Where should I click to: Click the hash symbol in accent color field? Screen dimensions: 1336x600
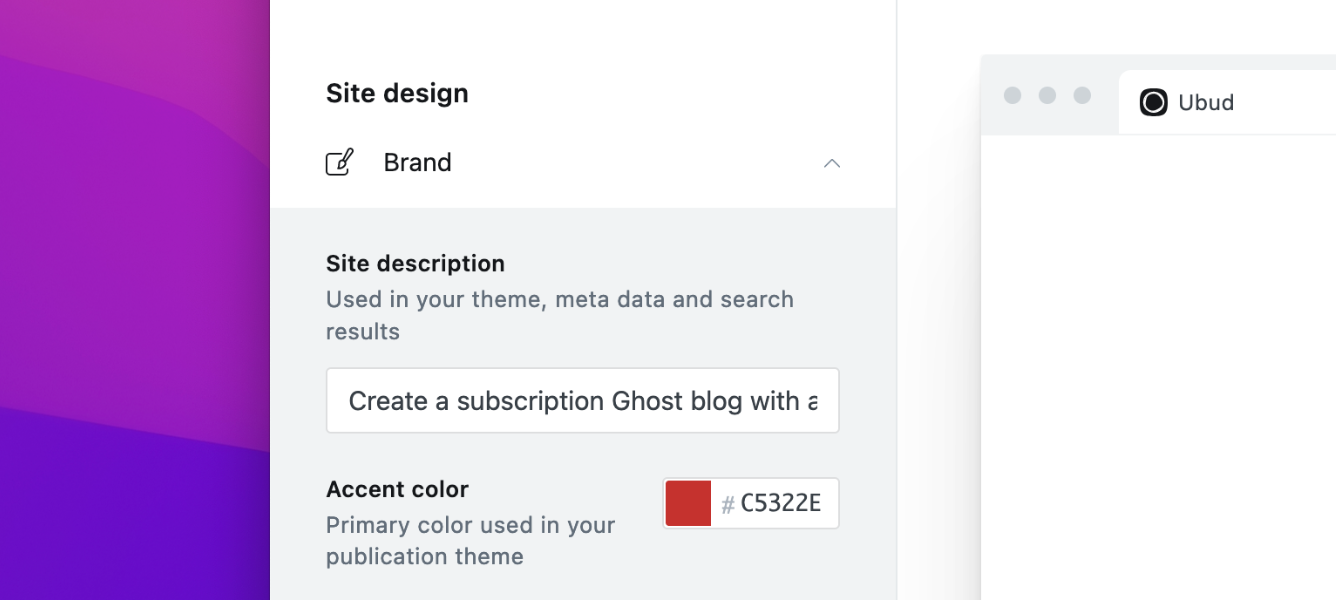728,503
